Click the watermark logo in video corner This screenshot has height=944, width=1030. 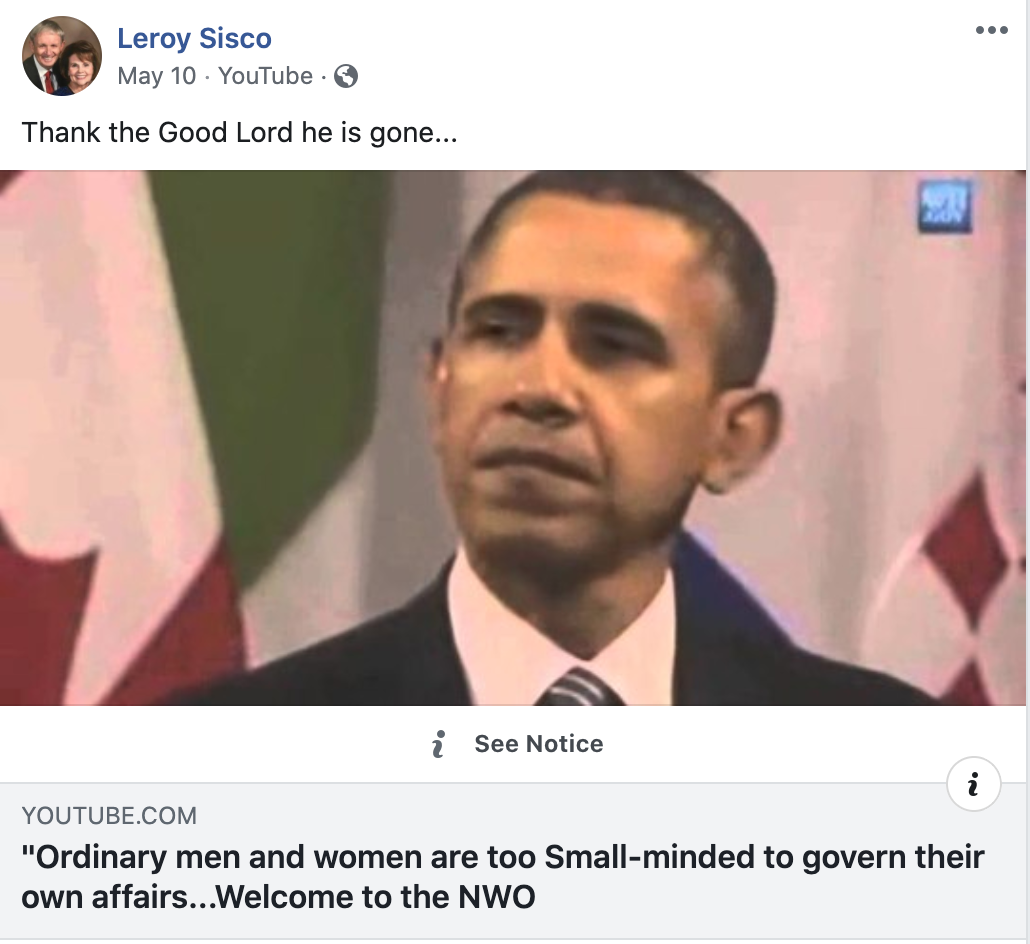coord(944,206)
